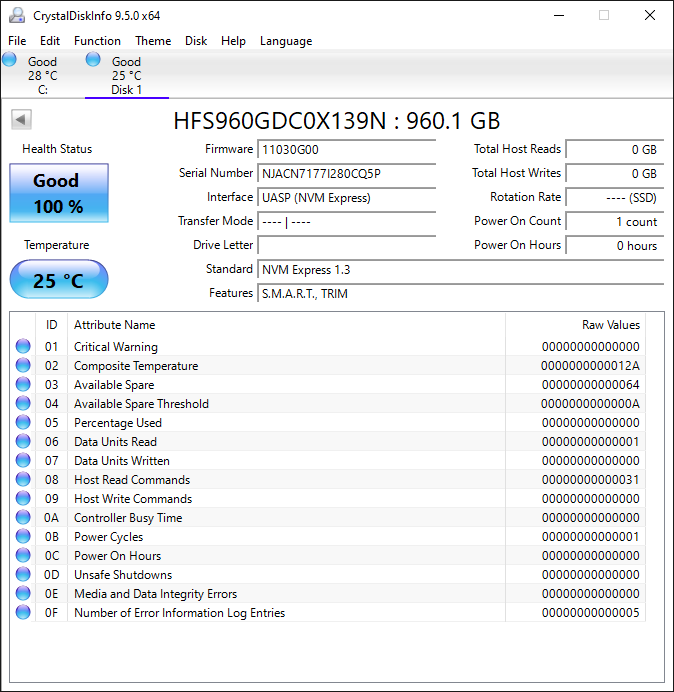
Task: Click status orb for Media and Data Integrity Errors
Action: pos(23,593)
